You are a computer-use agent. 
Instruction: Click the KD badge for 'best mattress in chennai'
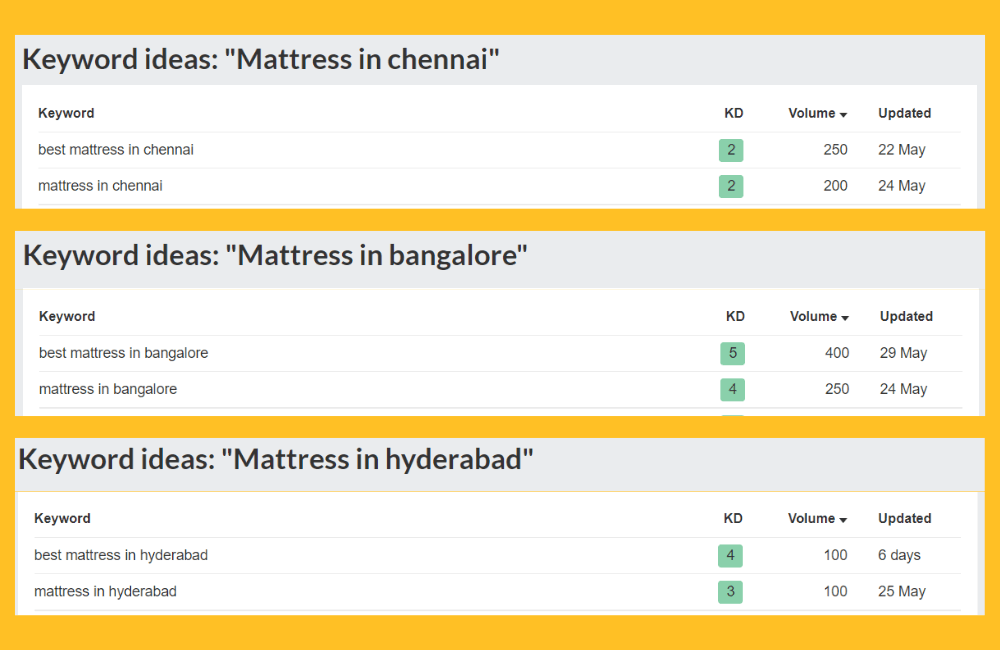(731, 150)
